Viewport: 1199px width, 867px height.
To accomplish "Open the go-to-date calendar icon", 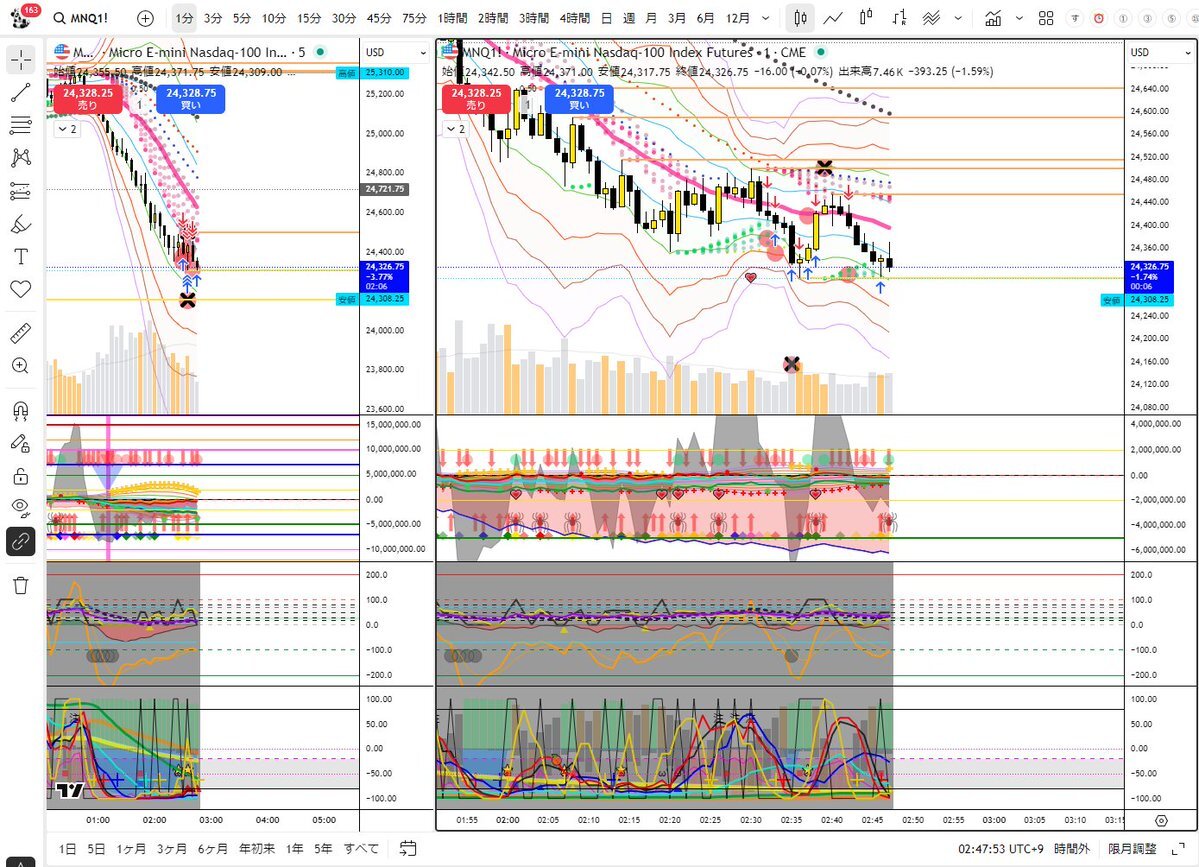I will tap(408, 848).
